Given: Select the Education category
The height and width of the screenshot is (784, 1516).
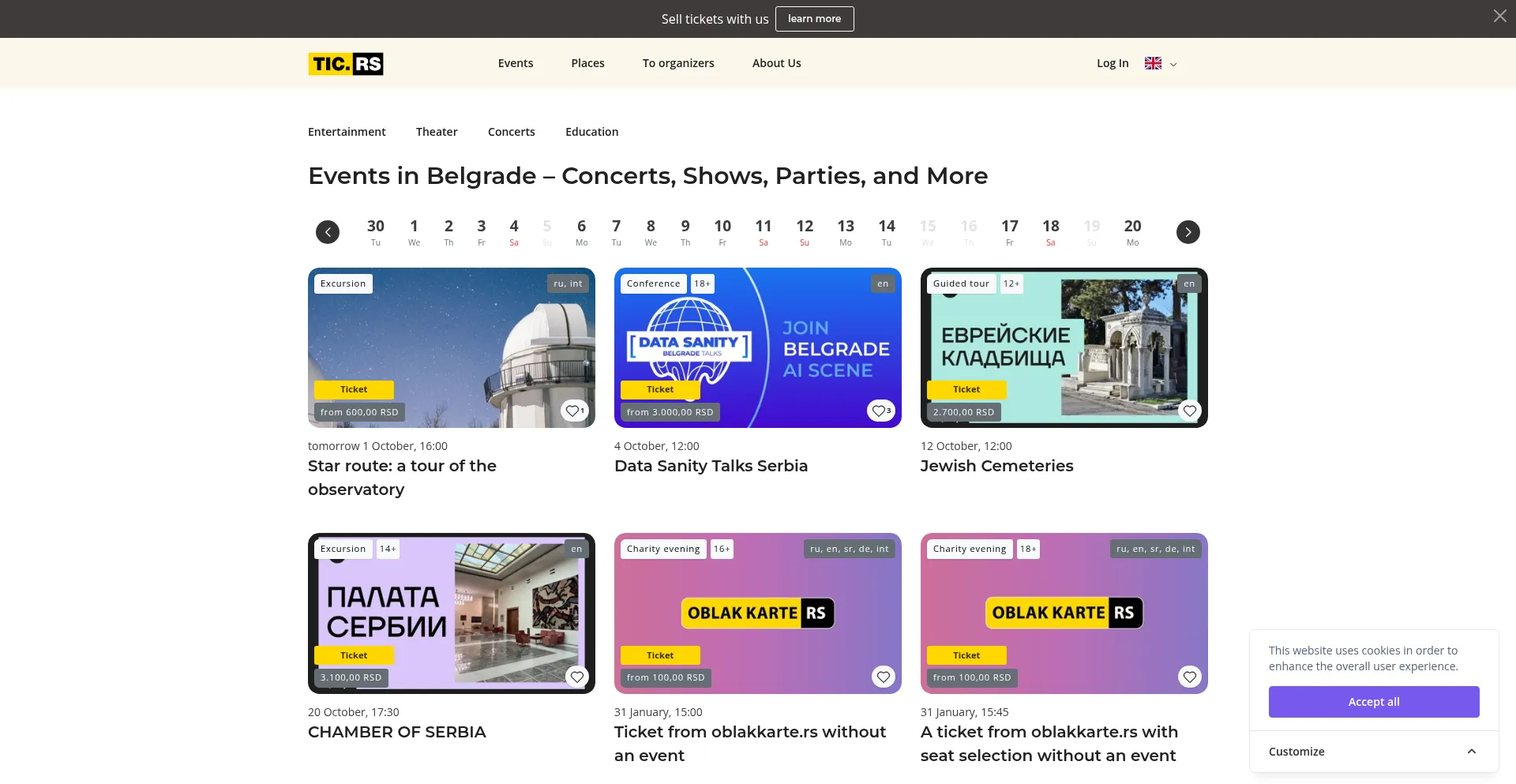Looking at the screenshot, I should pyautogui.click(x=592, y=132).
